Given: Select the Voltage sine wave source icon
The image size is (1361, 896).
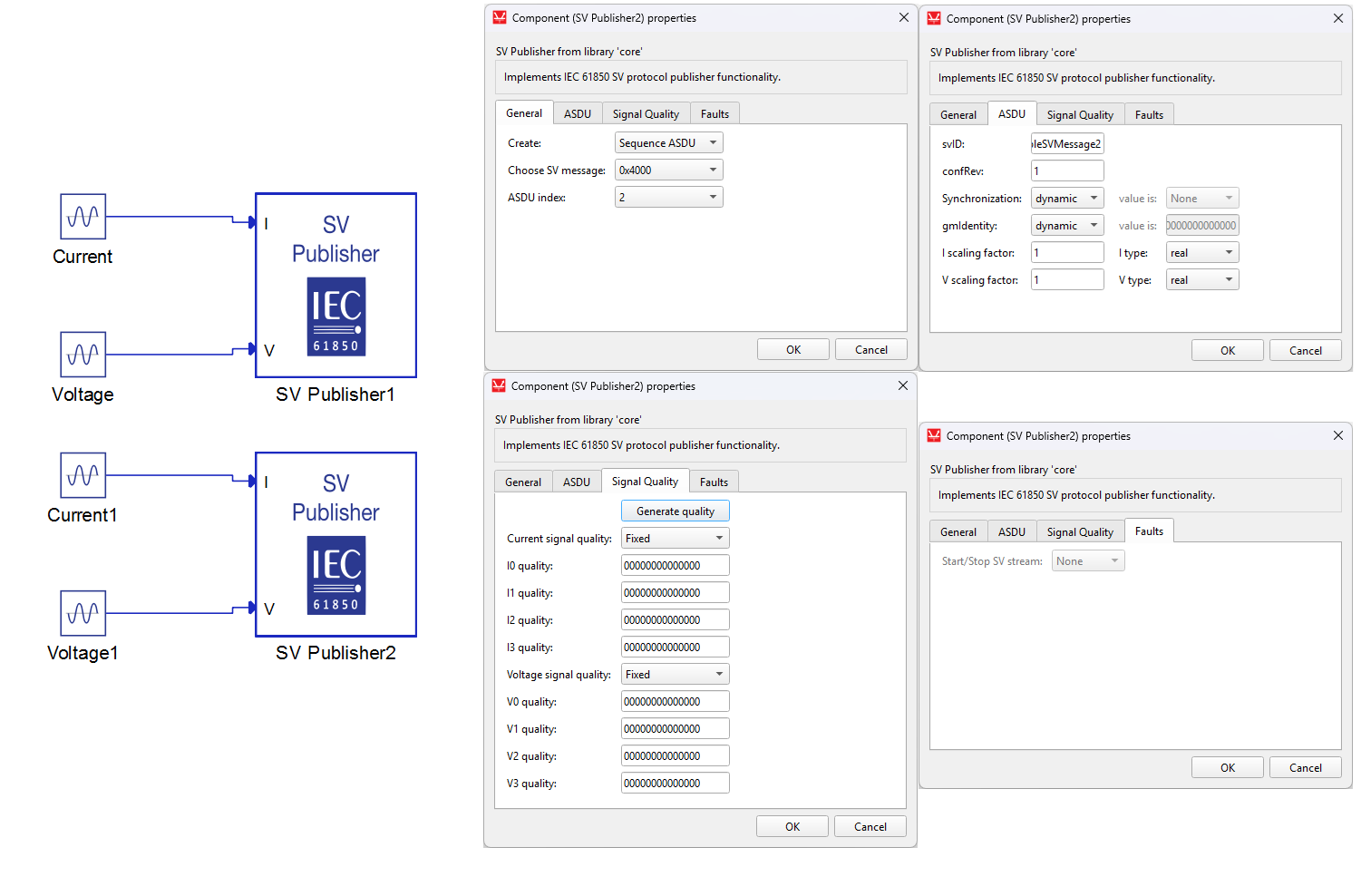Looking at the screenshot, I should coord(82,355).
